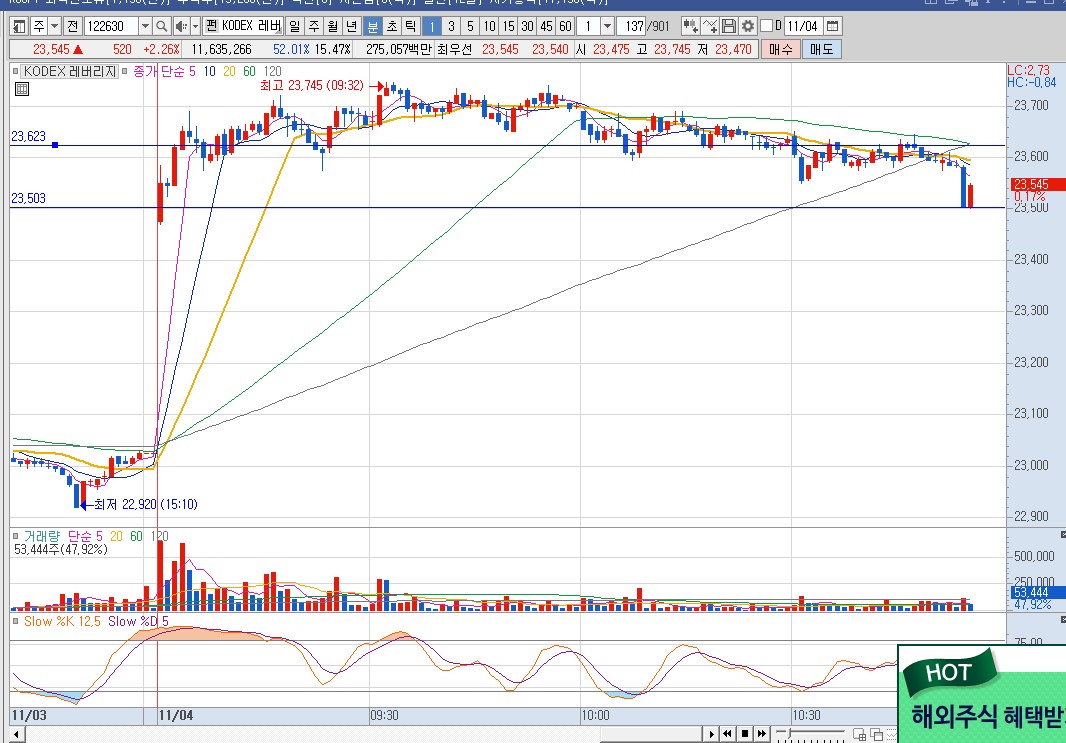Select the 월 (monthly) period tab
Viewport: 1066px width, 743px height.
coord(332,27)
